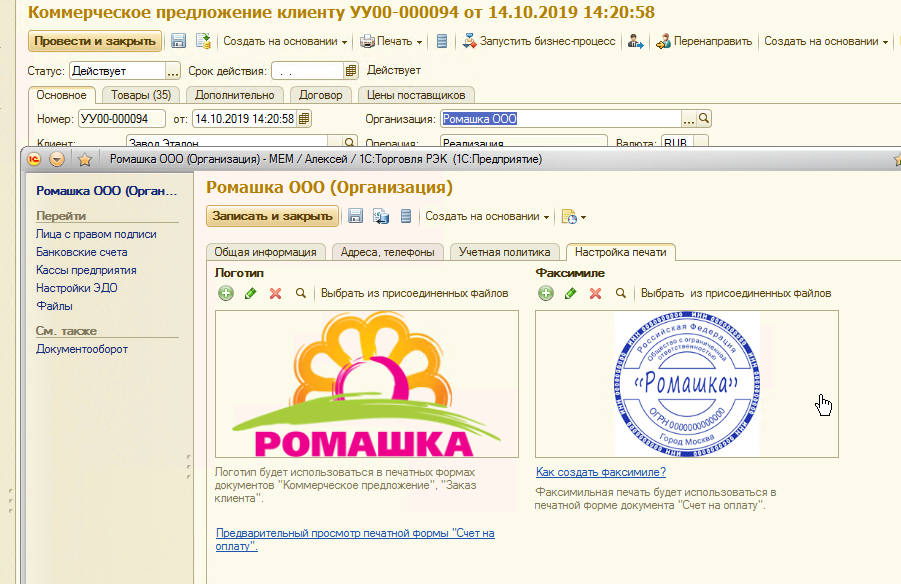Switch to the Товары (35) tab

(x=140, y=95)
